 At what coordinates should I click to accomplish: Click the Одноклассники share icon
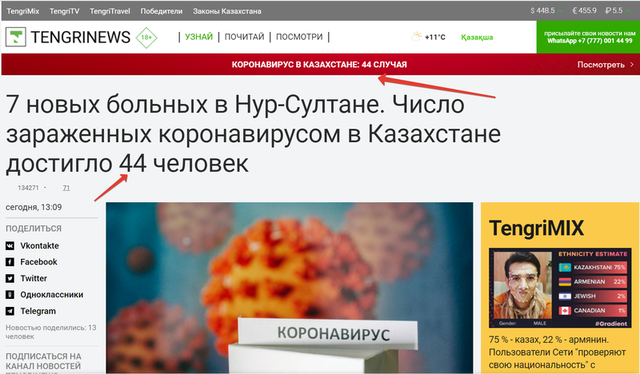pos(10,295)
